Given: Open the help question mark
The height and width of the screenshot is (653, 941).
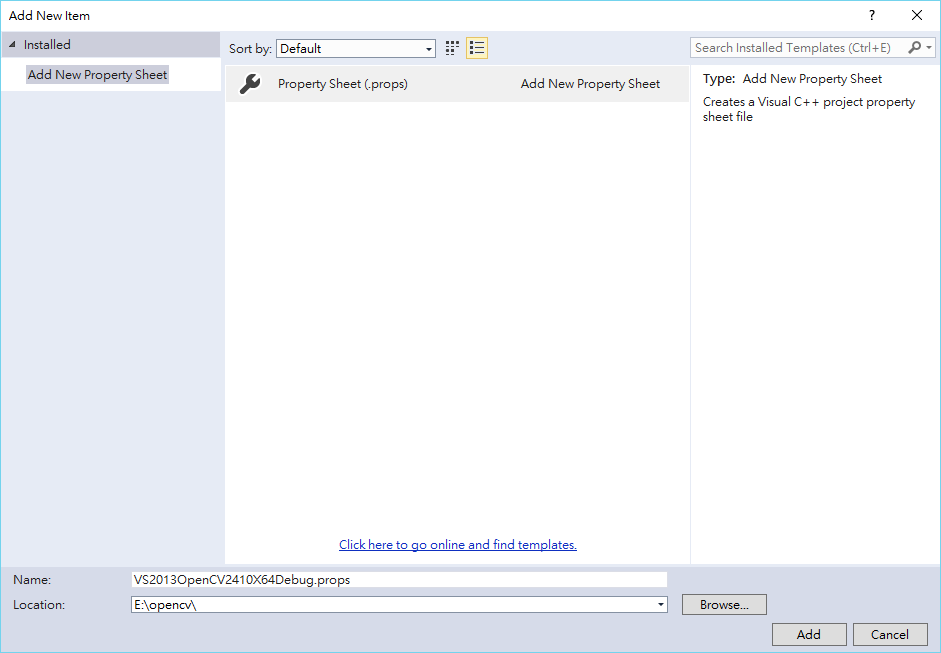Looking at the screenshot, I should pyautogui.click(x=872, y=16).
